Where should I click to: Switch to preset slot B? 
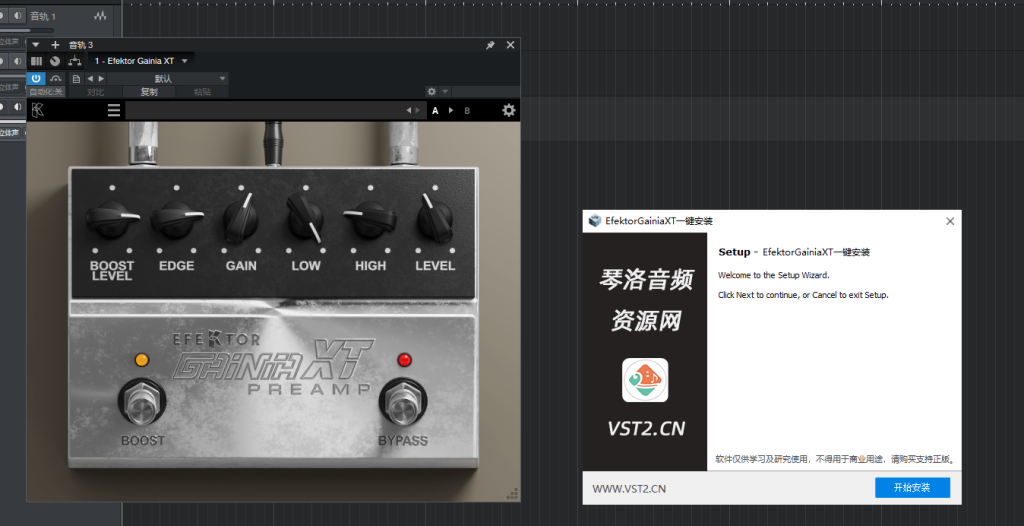coord(466,111)
